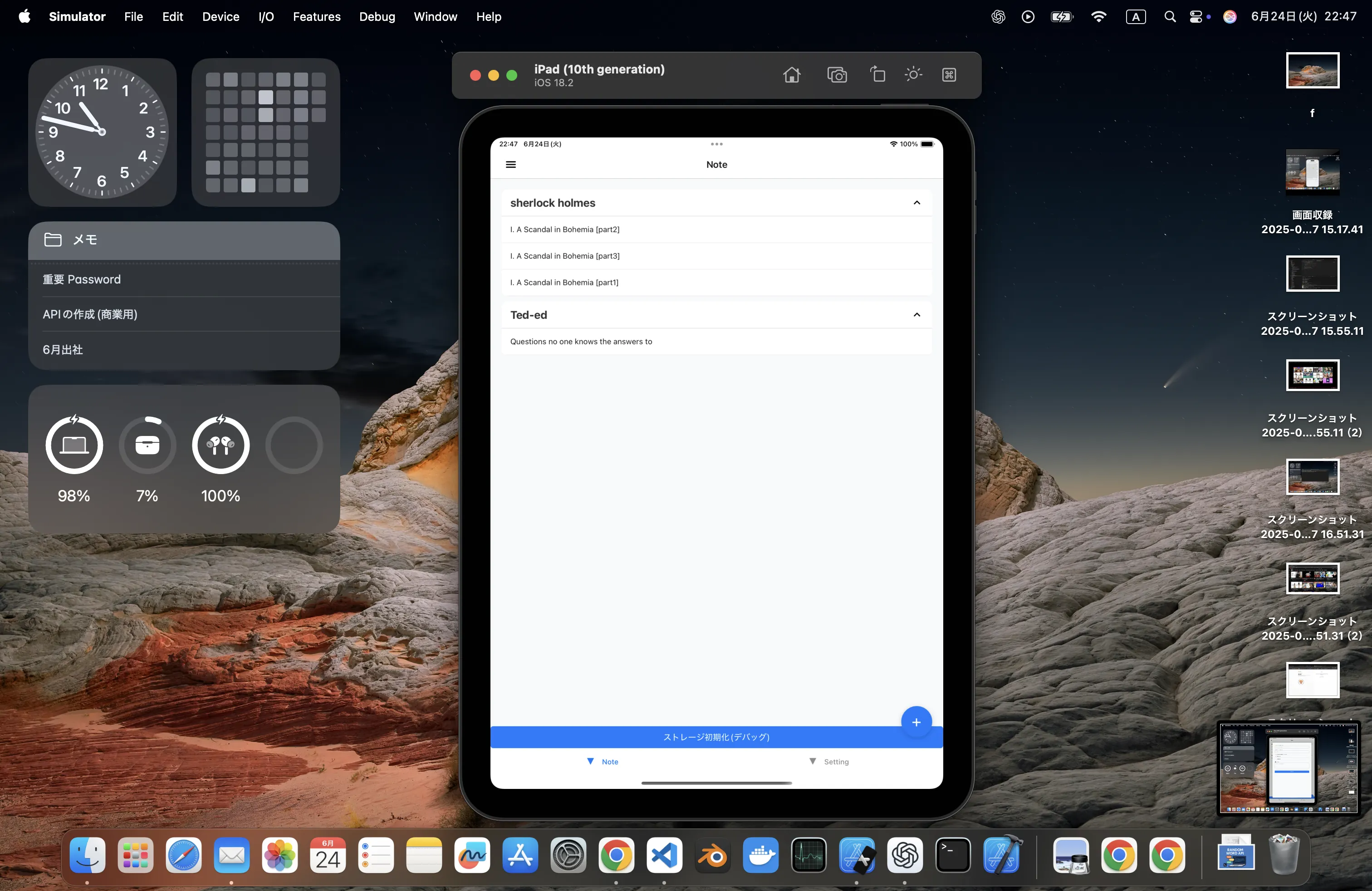Open the Features menu
Screen dimensions: 1372x891
(317, 17)
